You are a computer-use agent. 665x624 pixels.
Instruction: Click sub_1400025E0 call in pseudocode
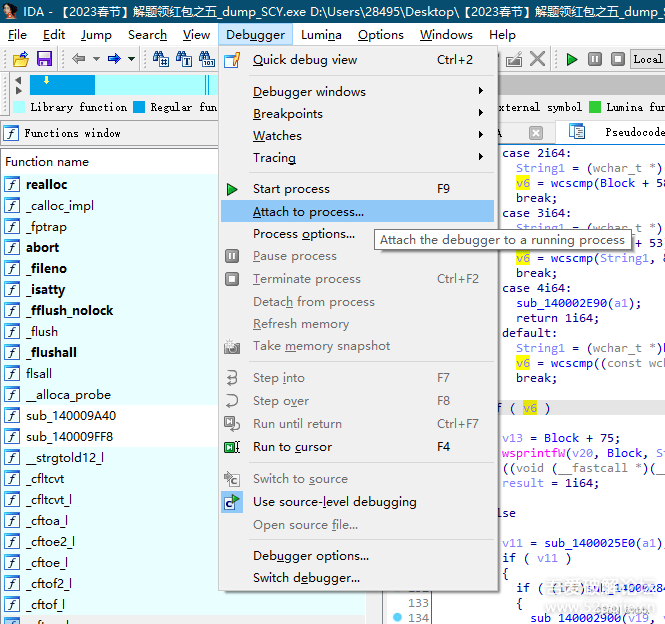592,543
